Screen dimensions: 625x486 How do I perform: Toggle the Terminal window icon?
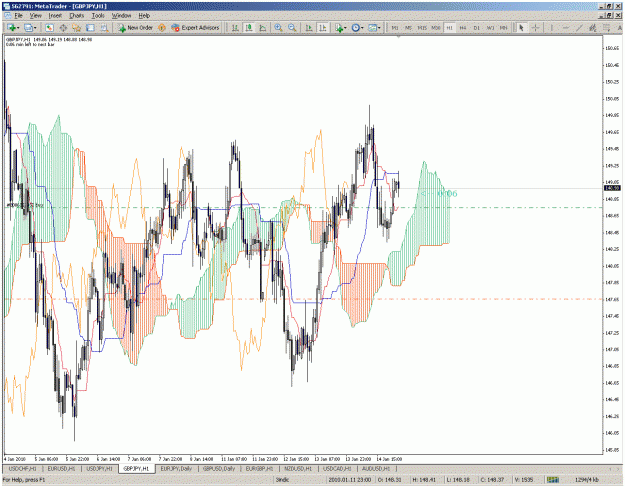coord(90,28)
